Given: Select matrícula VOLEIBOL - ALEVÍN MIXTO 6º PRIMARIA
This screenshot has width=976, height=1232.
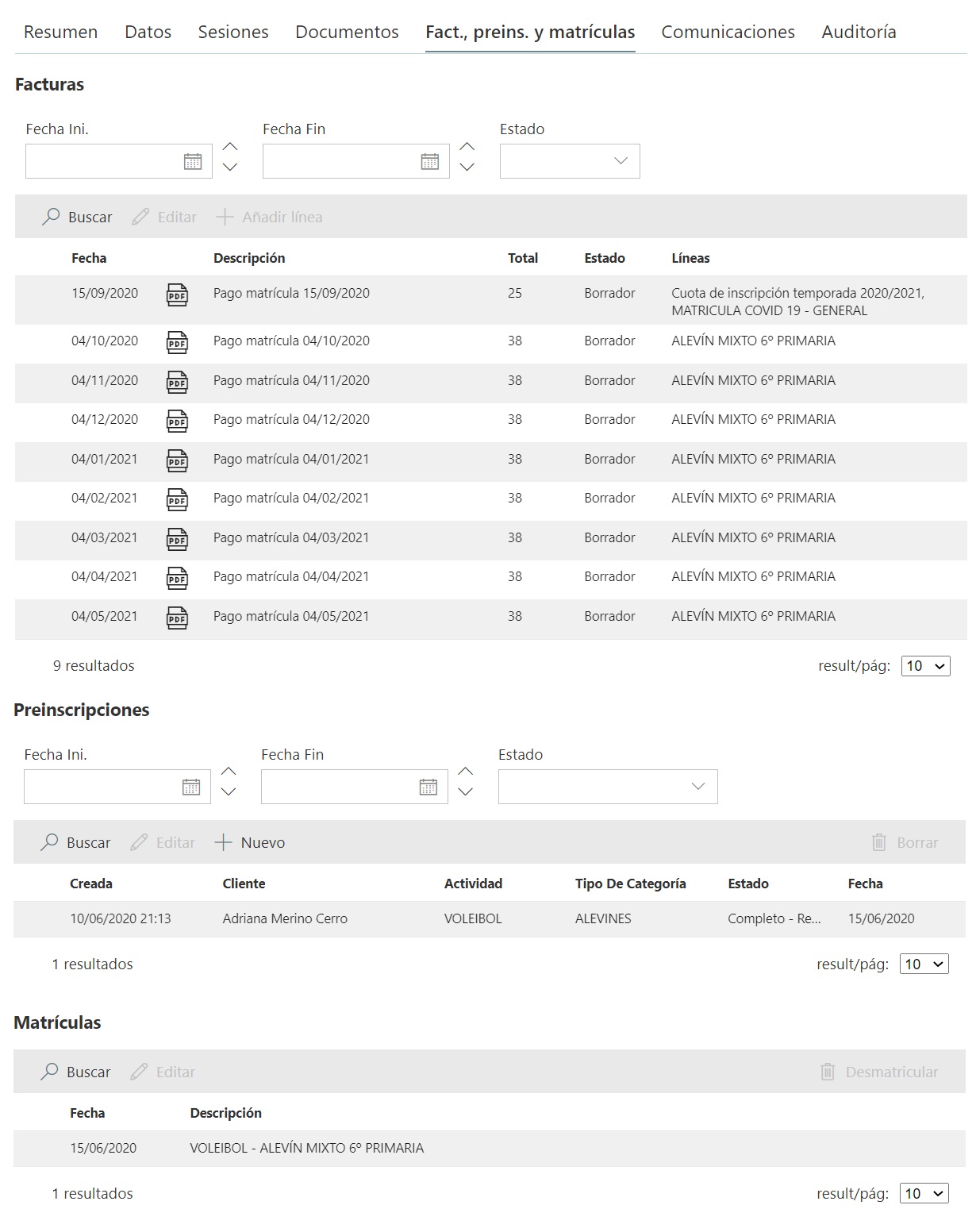Looking at the screenshot, I should 490,1149.
